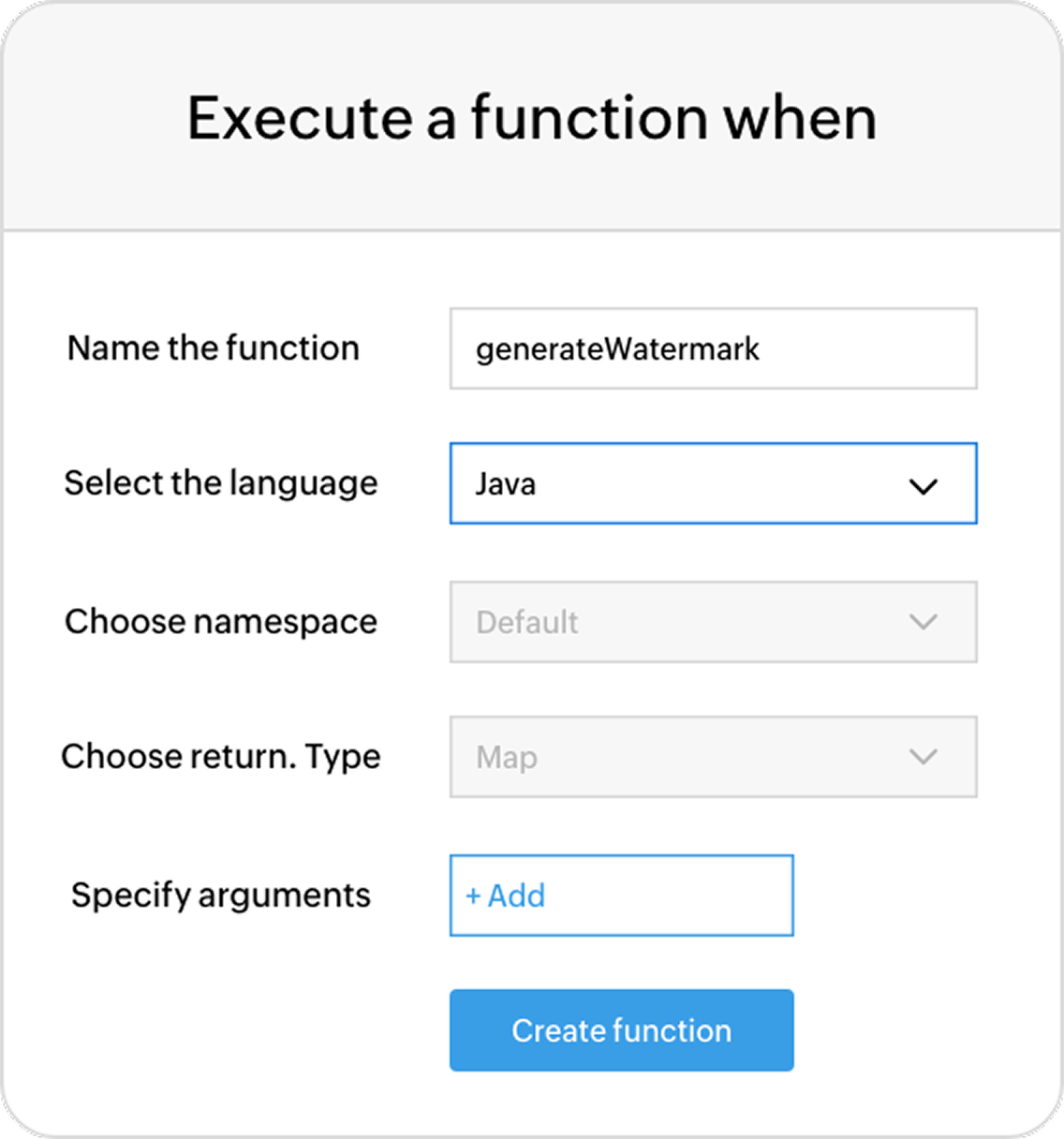Viewport: 1064px width, 1139px height.
Task: Click the 'Specify arguments' label
Action: 221,895
